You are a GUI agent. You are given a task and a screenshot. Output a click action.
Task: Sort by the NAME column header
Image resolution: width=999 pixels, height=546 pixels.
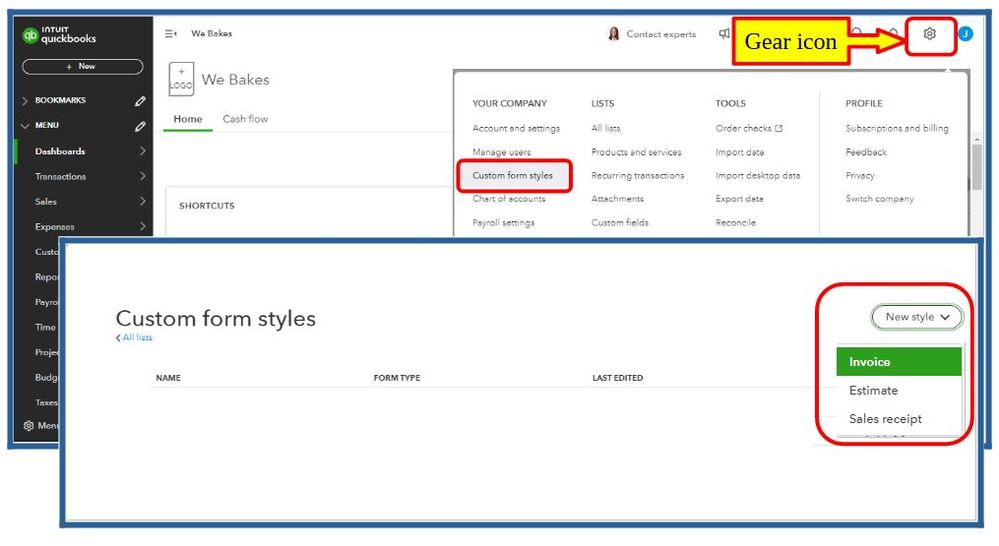click(168, 378)
